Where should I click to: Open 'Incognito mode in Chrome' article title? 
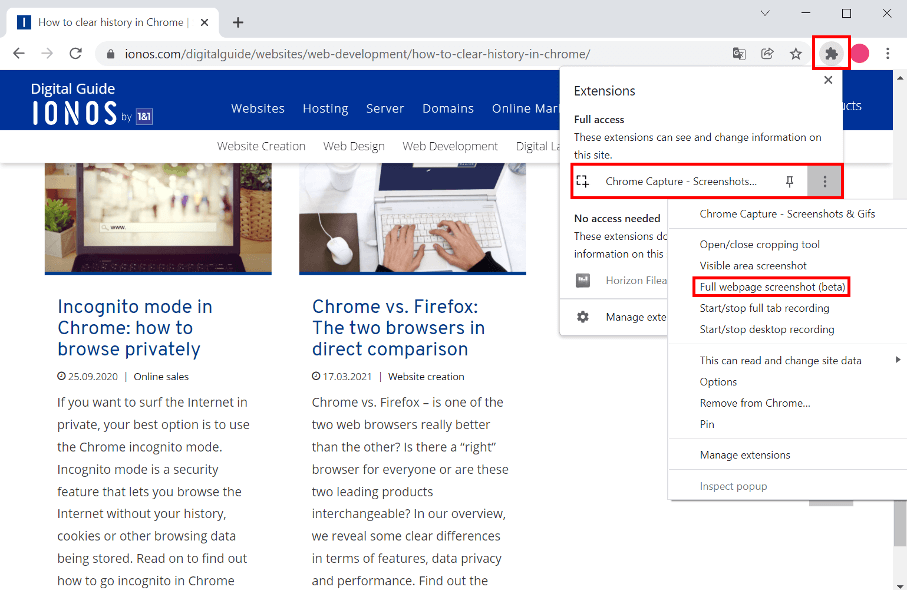[135, 328]
